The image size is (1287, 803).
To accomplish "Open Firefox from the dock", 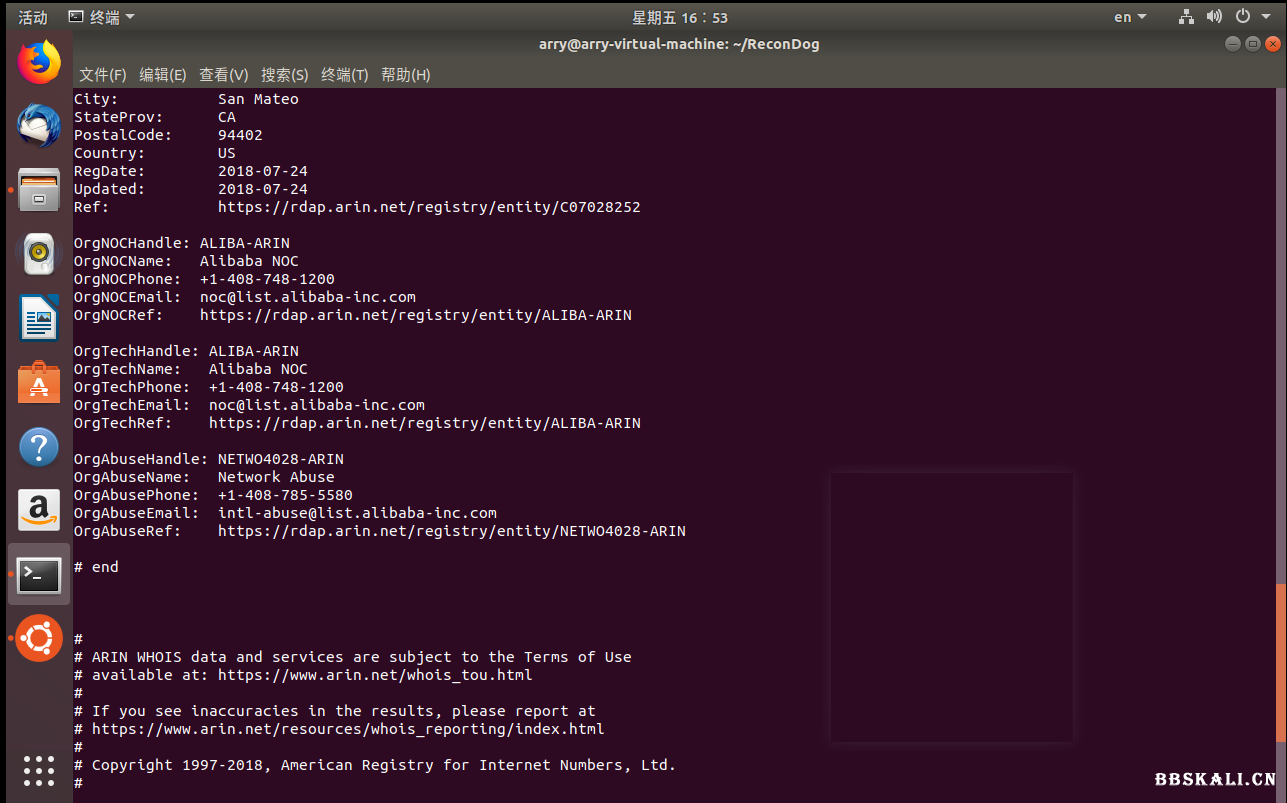I will pos(39,62).
